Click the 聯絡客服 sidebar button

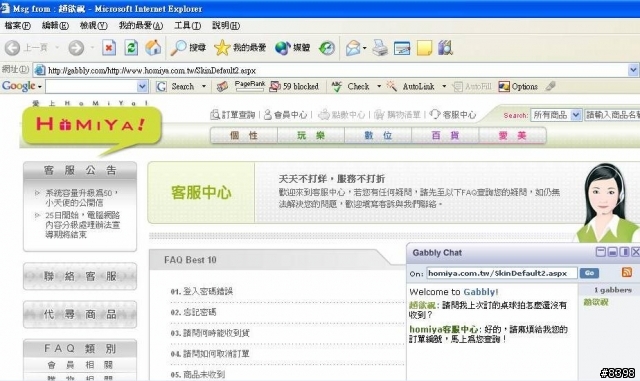click(x=80, y=276)
